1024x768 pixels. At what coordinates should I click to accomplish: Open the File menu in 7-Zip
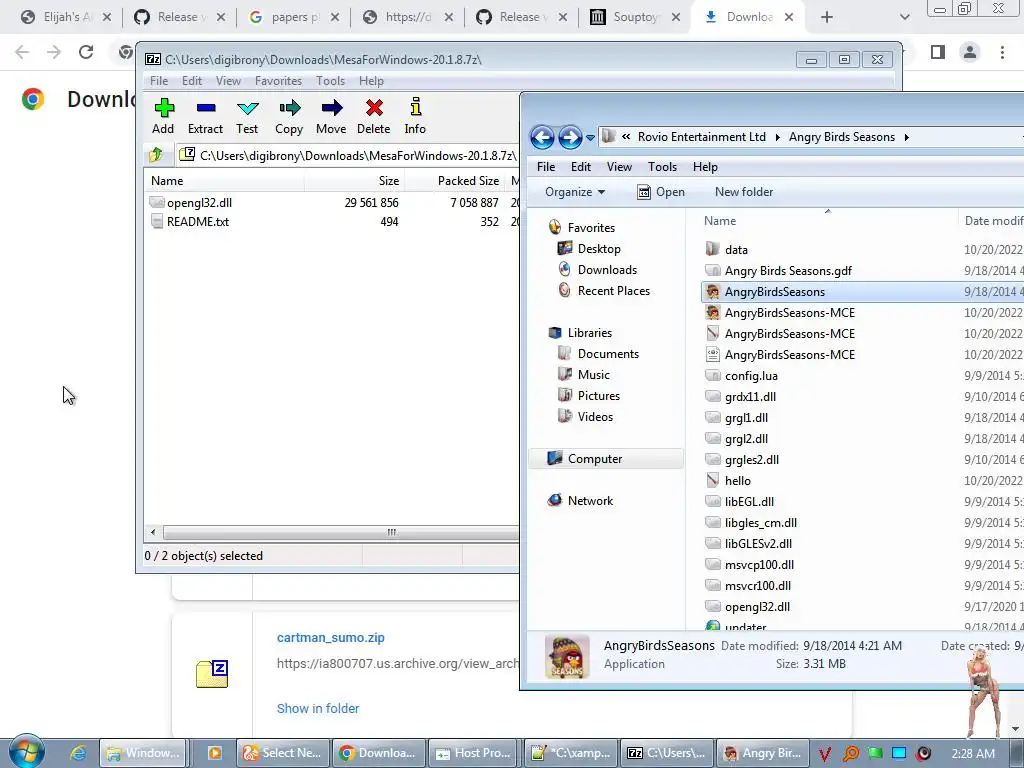tap(159, 81)
